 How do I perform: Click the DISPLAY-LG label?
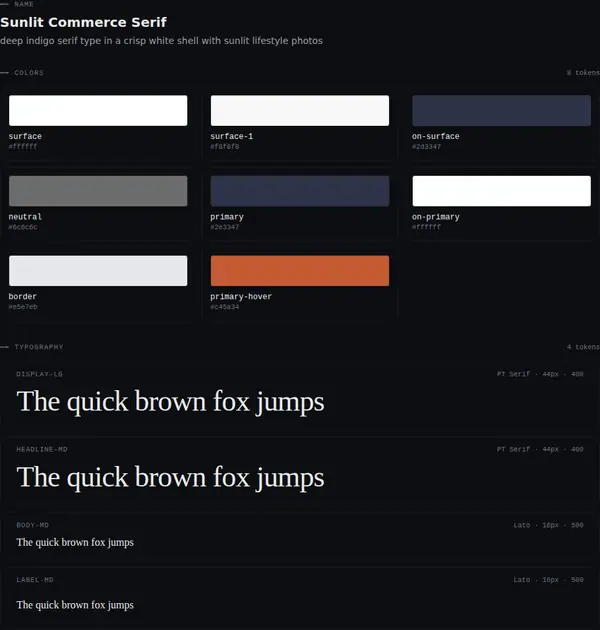coord(39,374)
